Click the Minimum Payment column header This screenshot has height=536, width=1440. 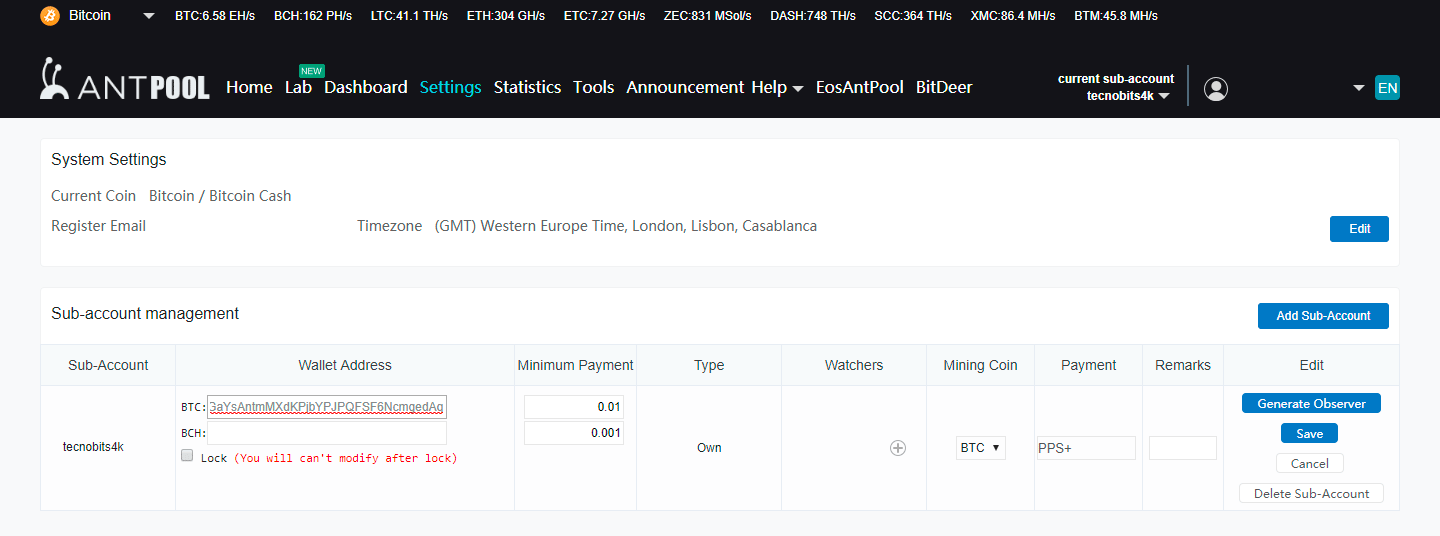click(x=575, y=365)
